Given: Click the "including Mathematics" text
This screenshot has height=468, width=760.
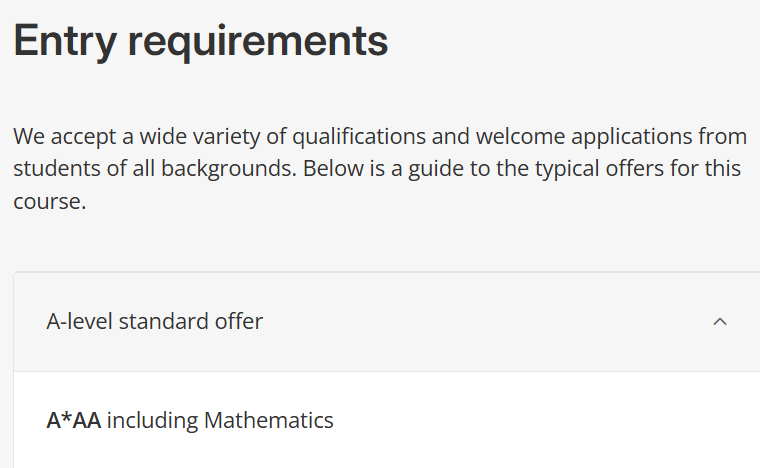Looking at the screenshot, I should click(220, 421).
